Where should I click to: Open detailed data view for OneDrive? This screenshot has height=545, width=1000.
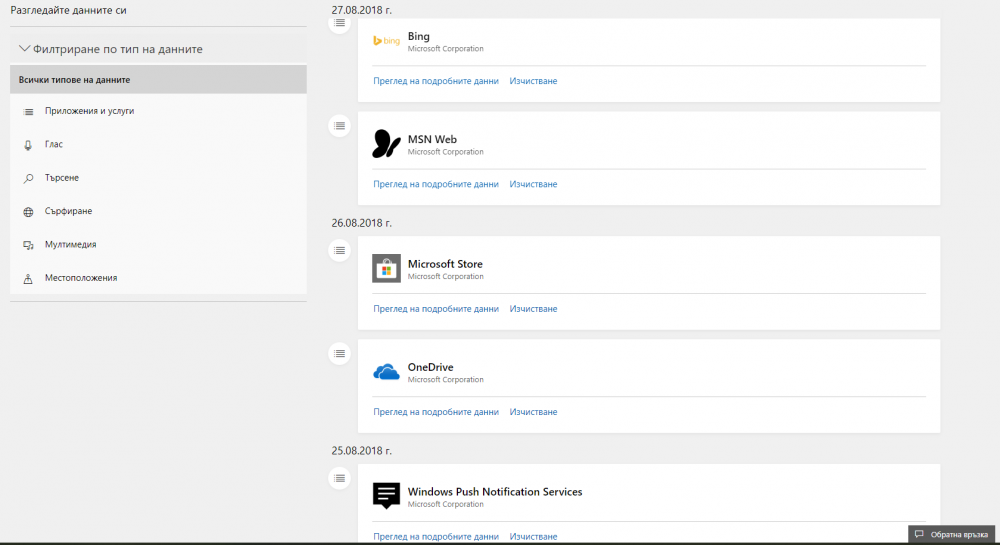tap(436, 412)
